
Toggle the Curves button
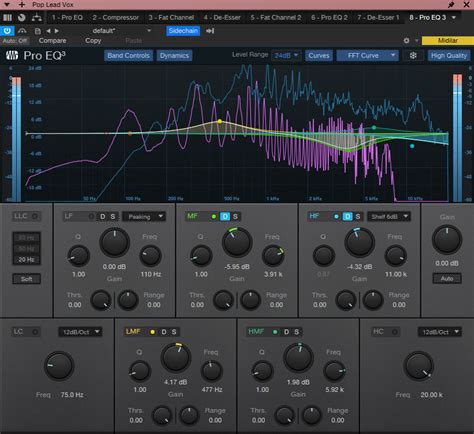tap(319, 56)
